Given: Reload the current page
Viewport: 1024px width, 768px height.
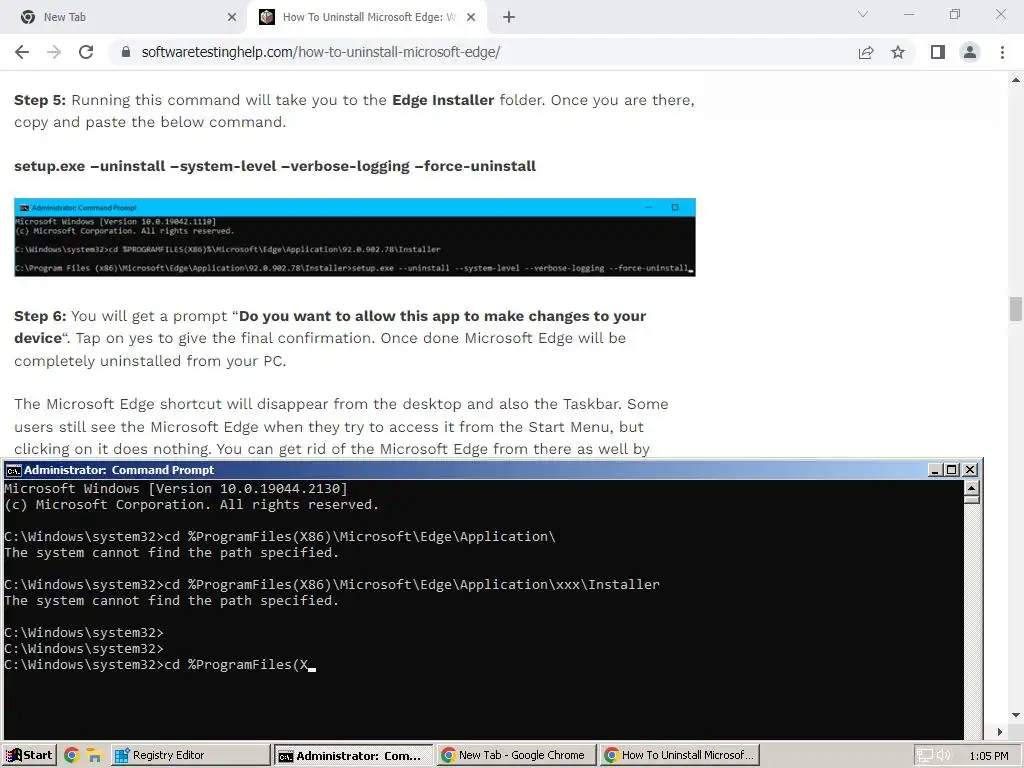Looking at the screenshot, I should click(86, 52).
